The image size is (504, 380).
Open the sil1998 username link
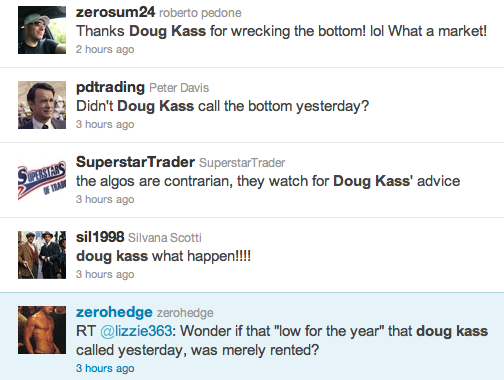[x=100, y=237]
